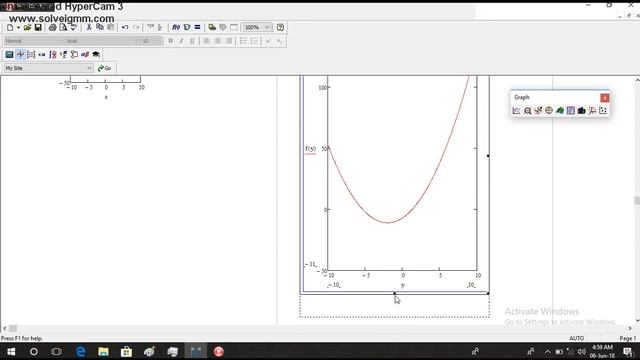Insert X-Y Plot from Graph palette

click(516, 111)
